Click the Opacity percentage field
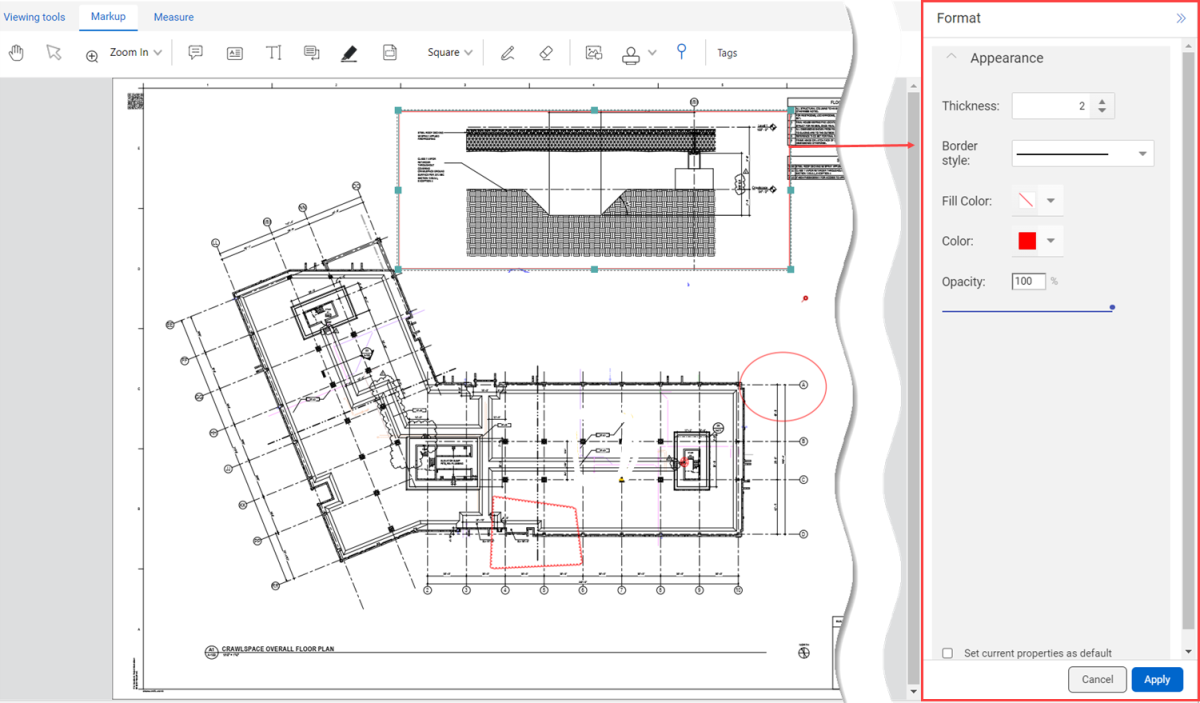The width and height of the screenshot is (1200, 703). coord(1029,281)
